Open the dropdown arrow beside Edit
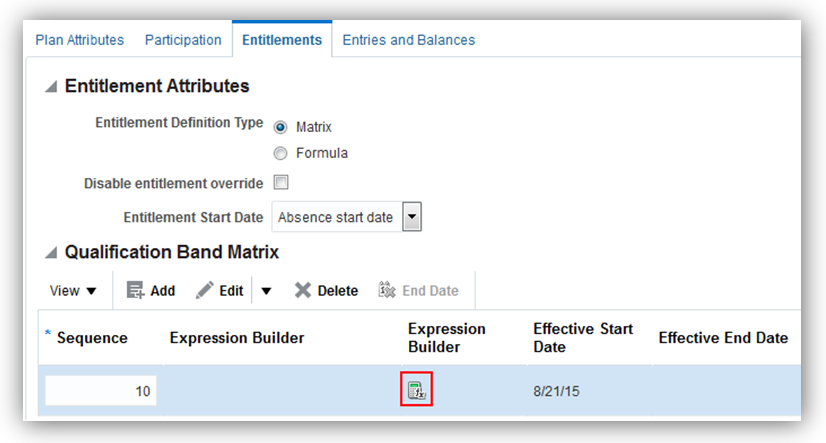The image size is (826, 443). (266, 291)
